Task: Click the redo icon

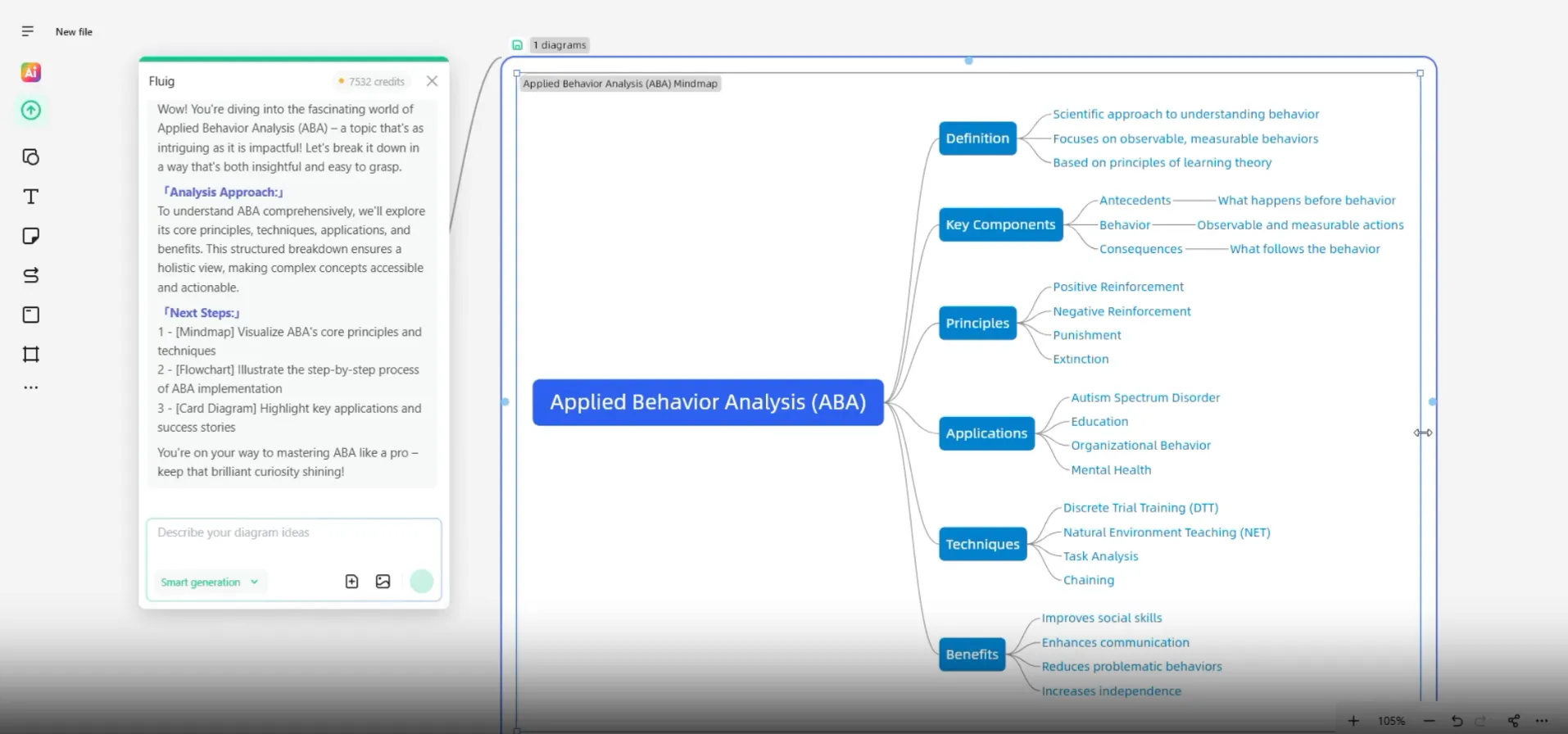Action: [1480, 721]
